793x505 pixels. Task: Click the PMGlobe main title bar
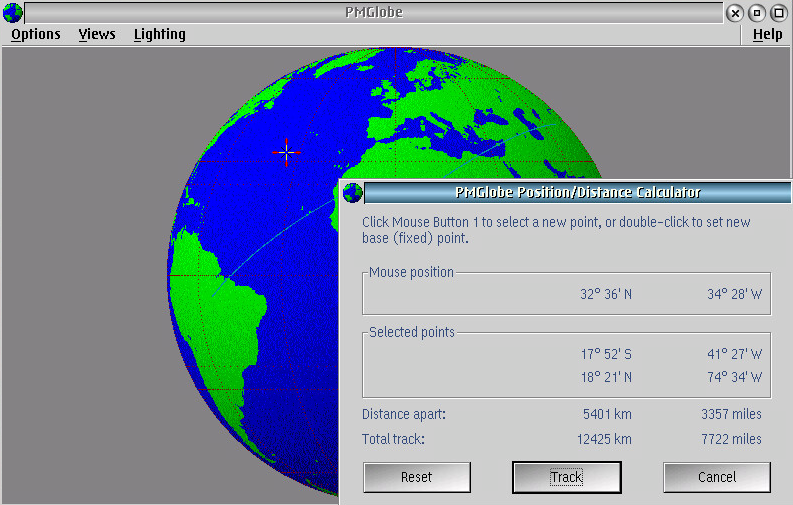click(x=374, y=13)
